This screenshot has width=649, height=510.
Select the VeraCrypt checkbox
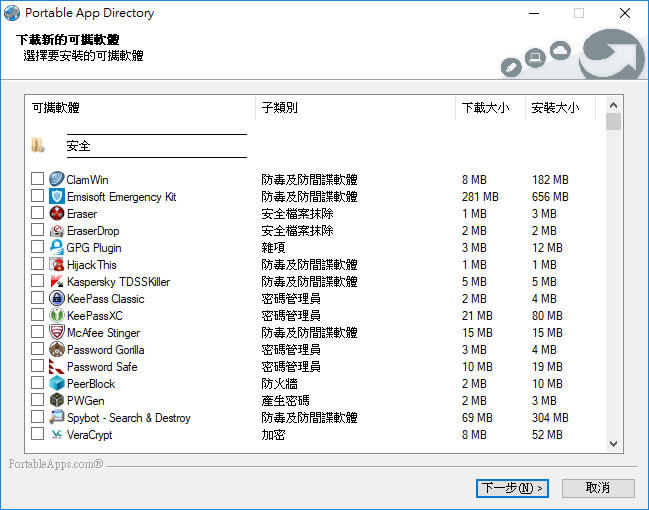pyautogui.click(x=37, y=433)
